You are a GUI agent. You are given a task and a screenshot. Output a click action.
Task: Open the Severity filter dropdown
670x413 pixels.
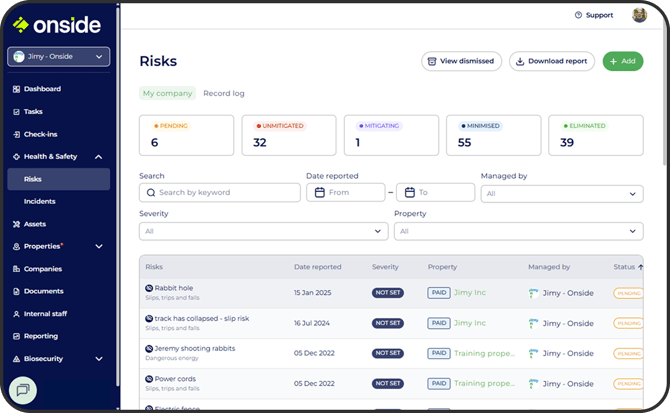(263, 231)
